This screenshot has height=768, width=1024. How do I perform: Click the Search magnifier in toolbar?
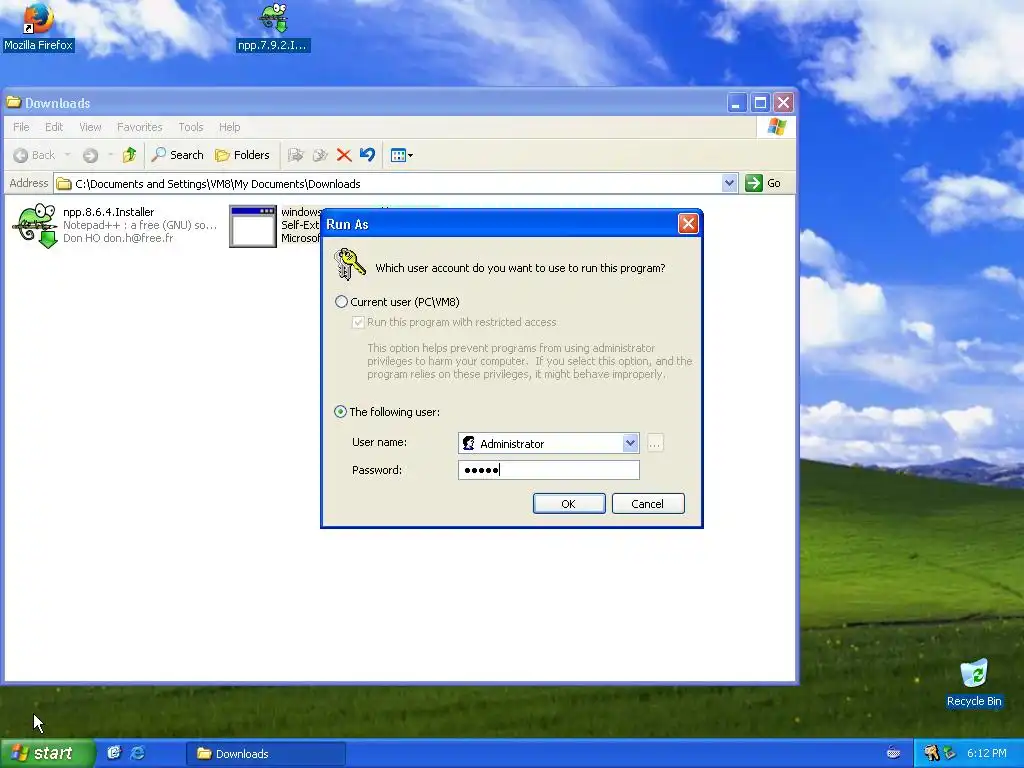coord(178,155)
